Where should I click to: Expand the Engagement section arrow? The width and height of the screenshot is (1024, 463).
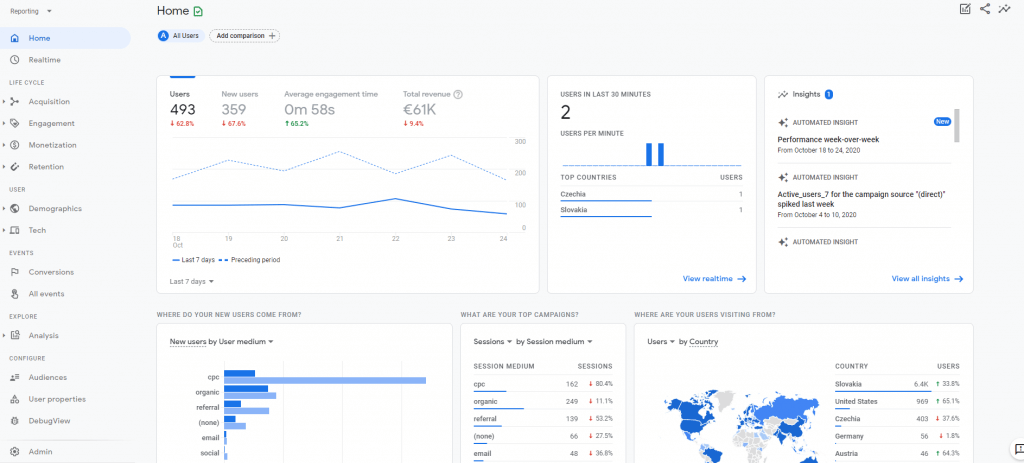click(5, 123)
